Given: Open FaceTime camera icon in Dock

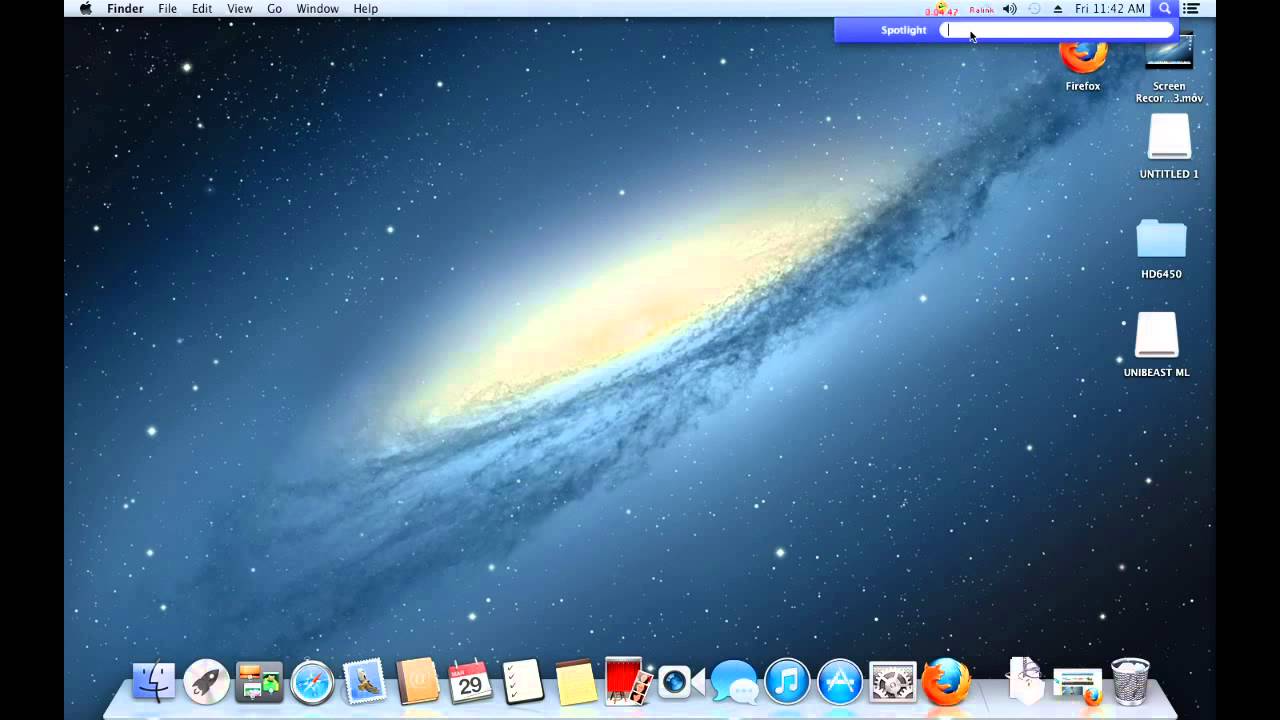Looking at the screenshot, I should (681, 683).
